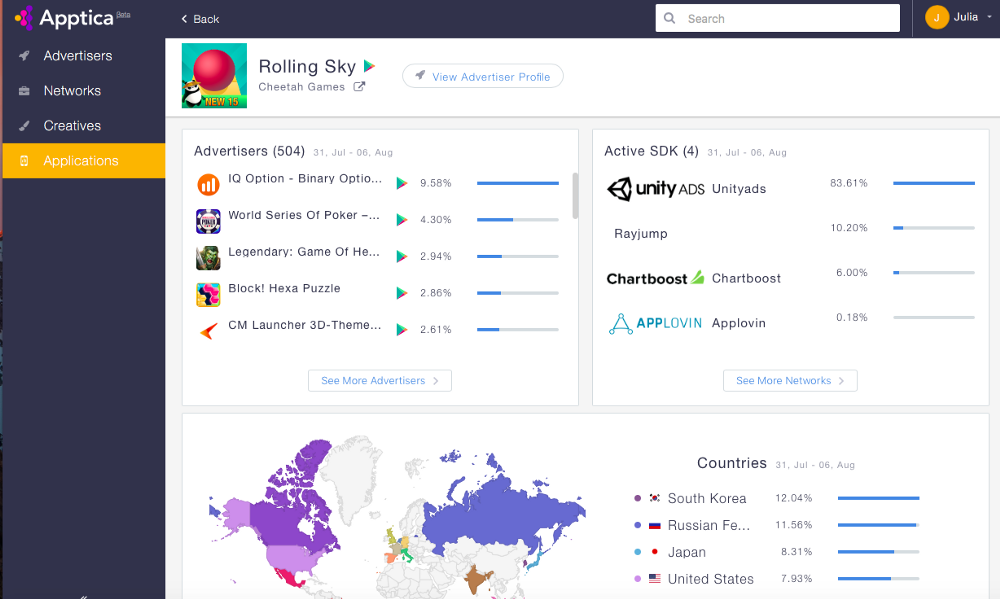Click View Advertiser Profile button

483,76
